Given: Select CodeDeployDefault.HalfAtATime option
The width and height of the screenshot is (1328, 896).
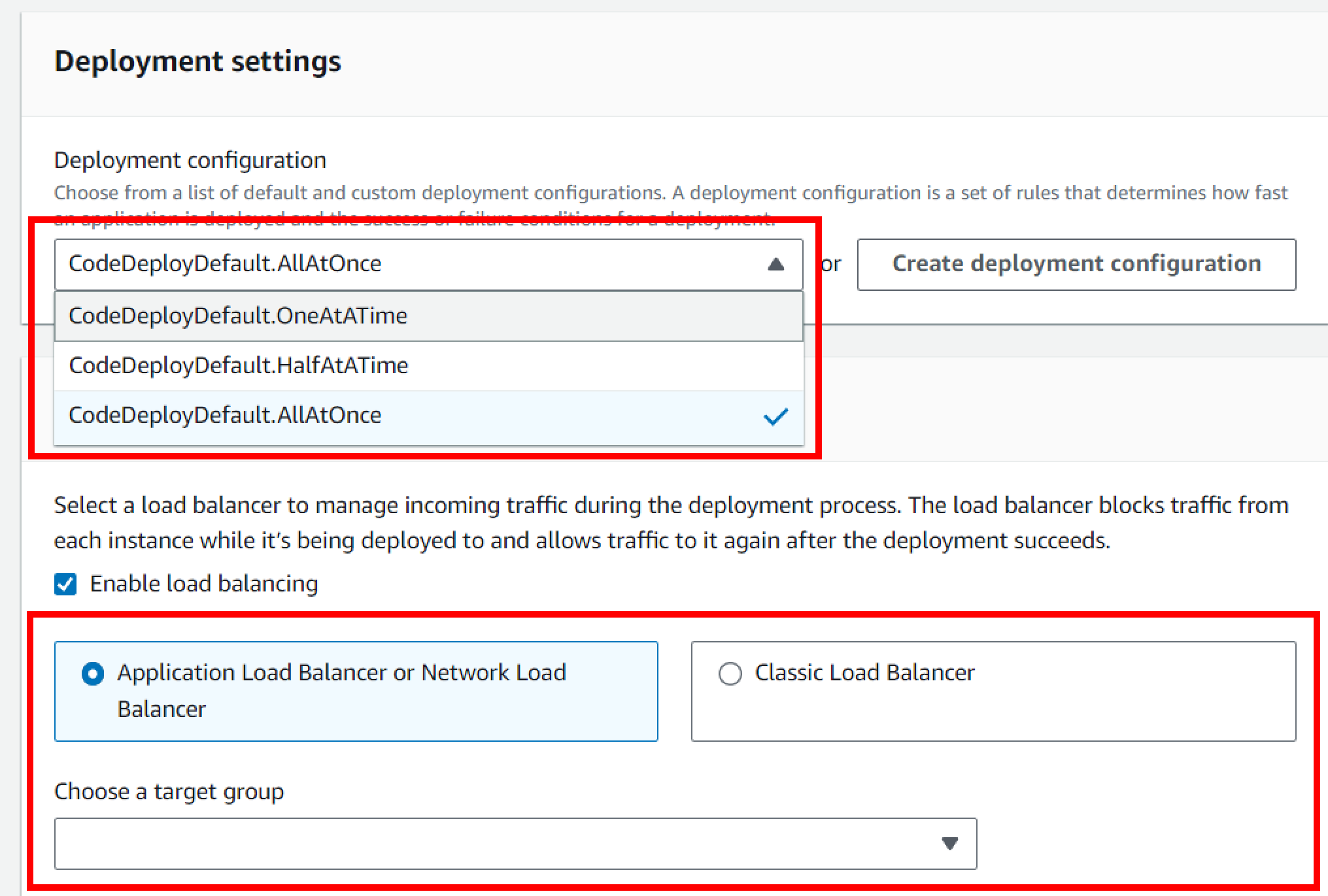Looking at the screenshot, I should 429,366.
